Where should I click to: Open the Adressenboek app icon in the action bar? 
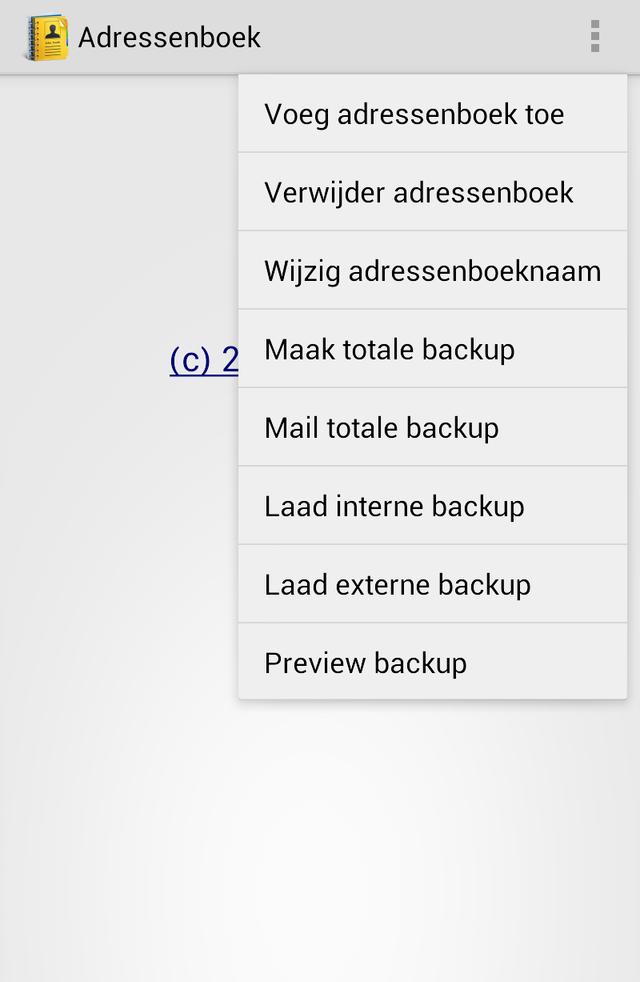[45, 37]
